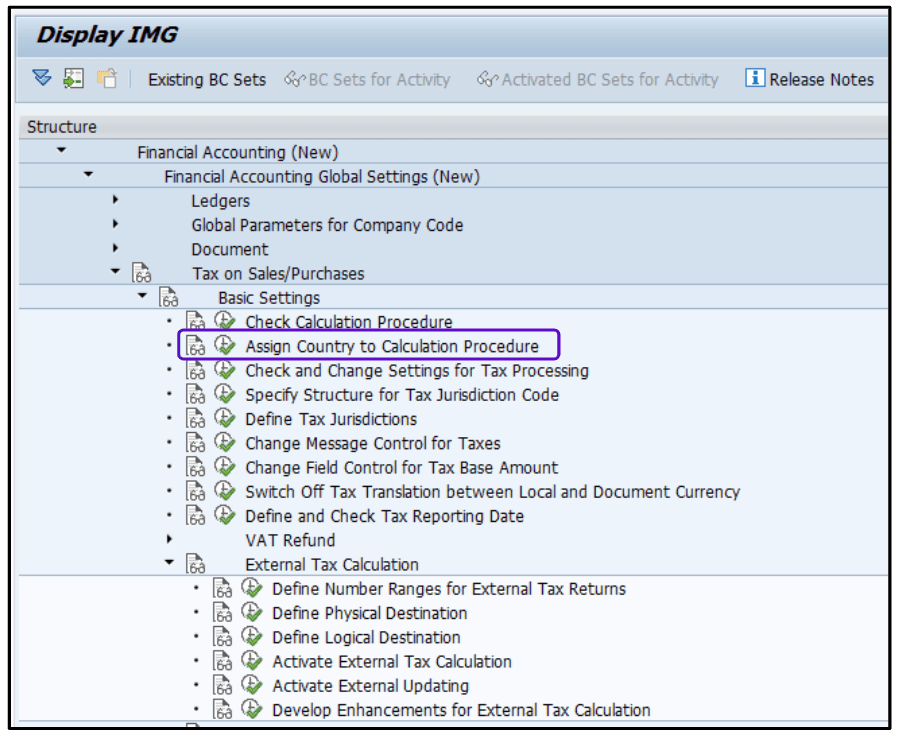Expand the VAT Refund node
The image size is (900, 736).
tap(170, 540)
